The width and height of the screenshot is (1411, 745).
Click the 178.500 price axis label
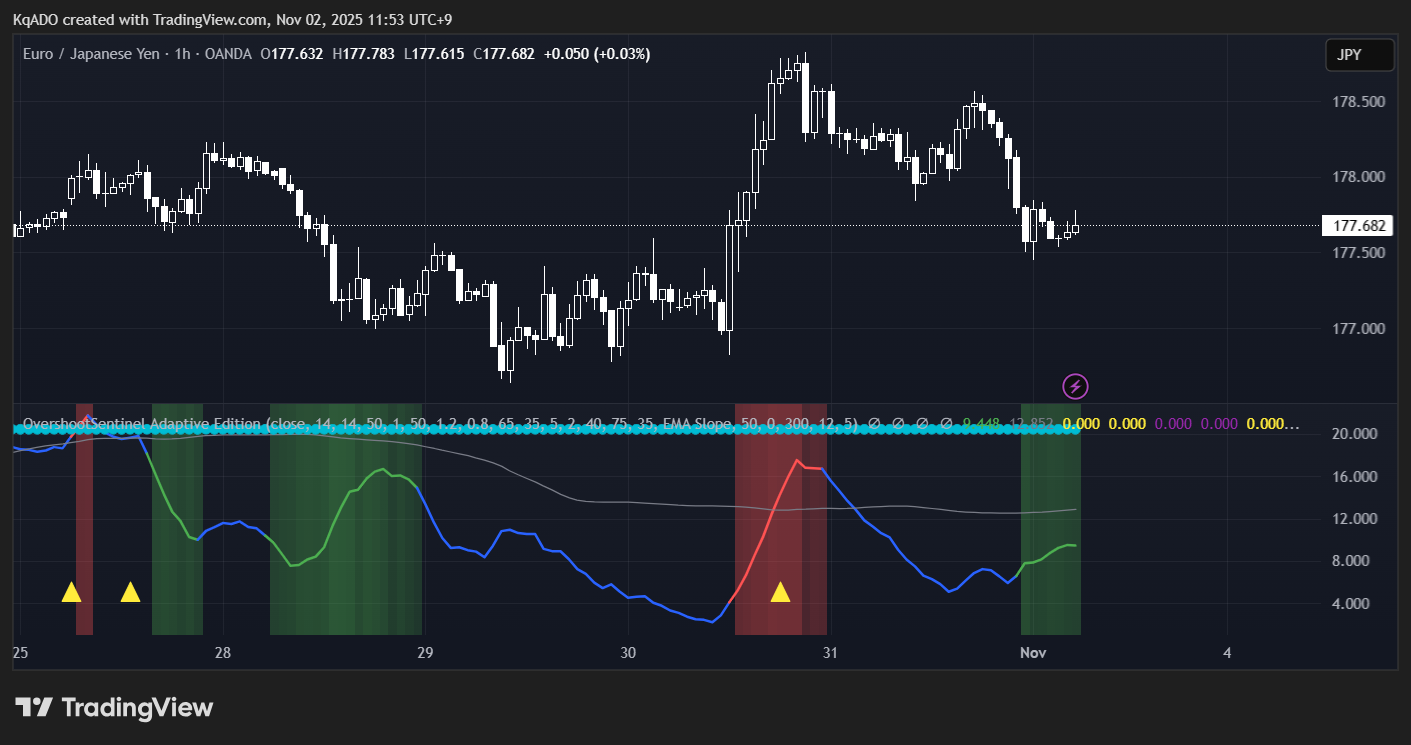(1359, 102)
